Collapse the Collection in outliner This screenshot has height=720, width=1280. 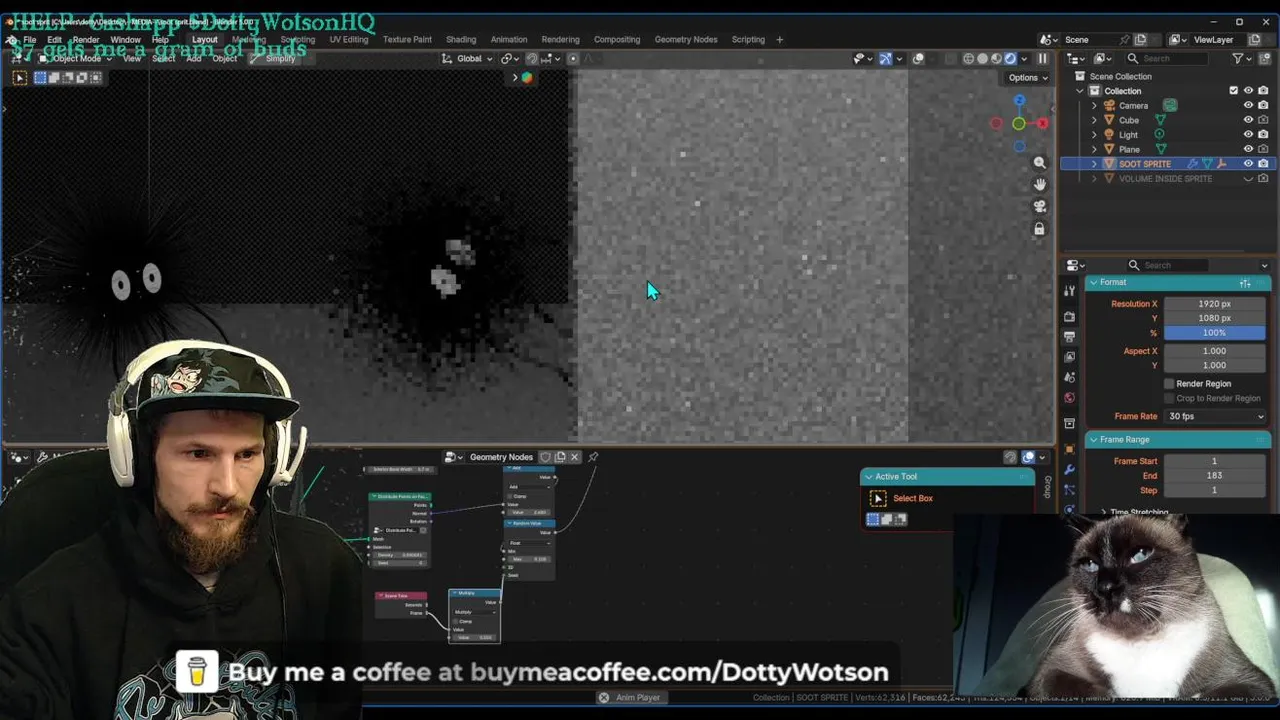tap(1080, 91)
